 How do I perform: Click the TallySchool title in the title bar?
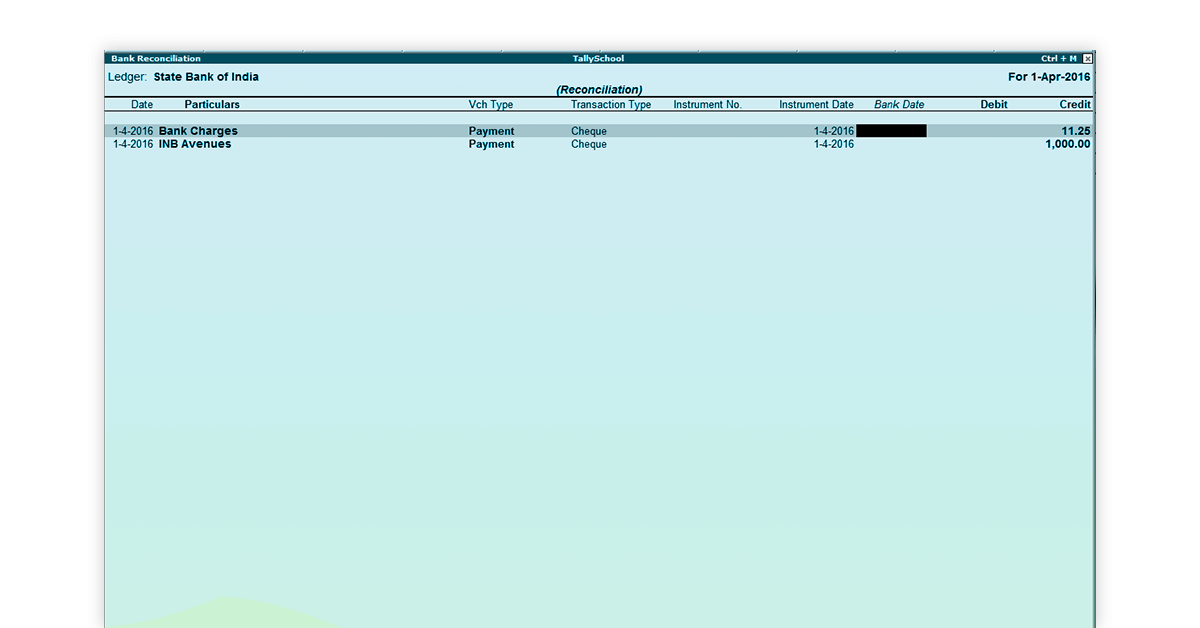point(599,59)
